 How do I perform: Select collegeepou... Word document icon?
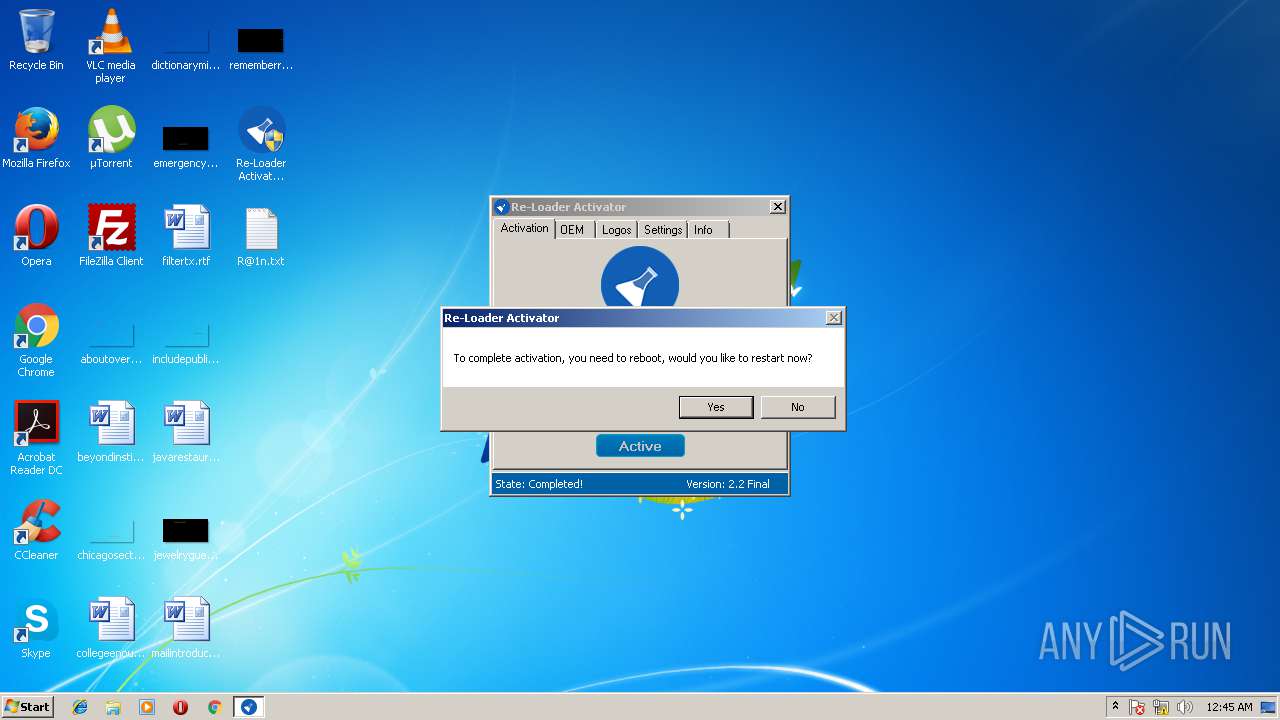[x=111, y=628]
